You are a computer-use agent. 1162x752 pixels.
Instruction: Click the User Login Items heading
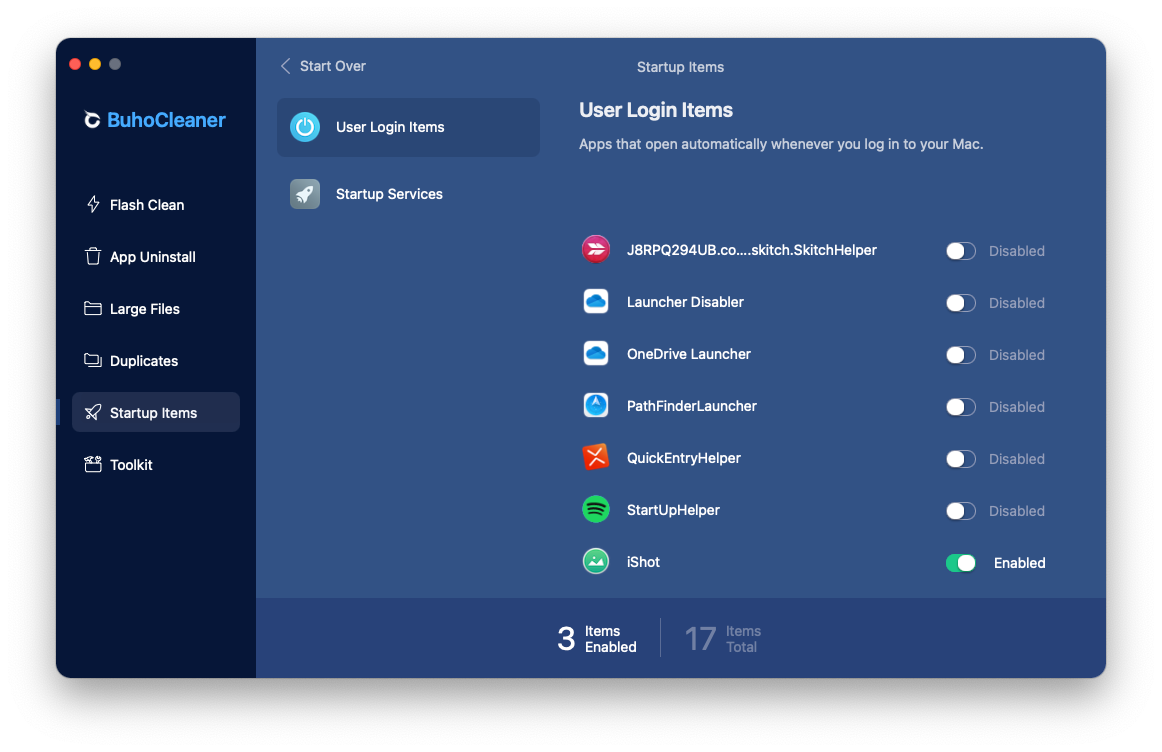pyautogui.click(x=655, y=110)
